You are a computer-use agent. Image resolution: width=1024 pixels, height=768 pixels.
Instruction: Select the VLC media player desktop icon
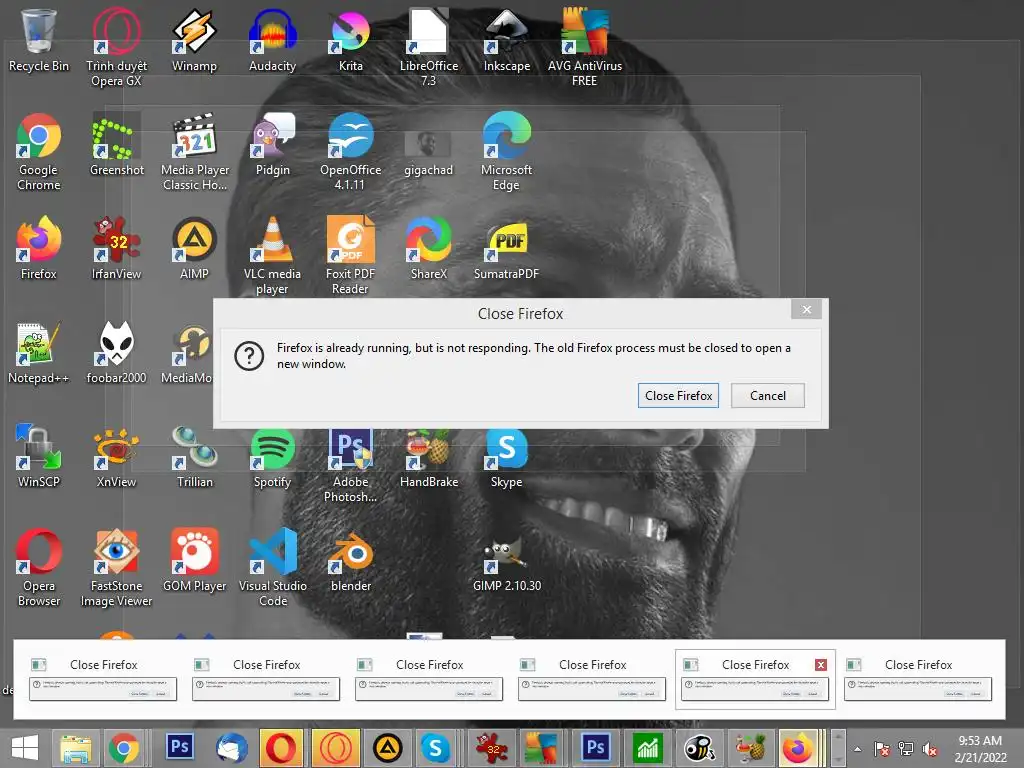click(272, 255)
